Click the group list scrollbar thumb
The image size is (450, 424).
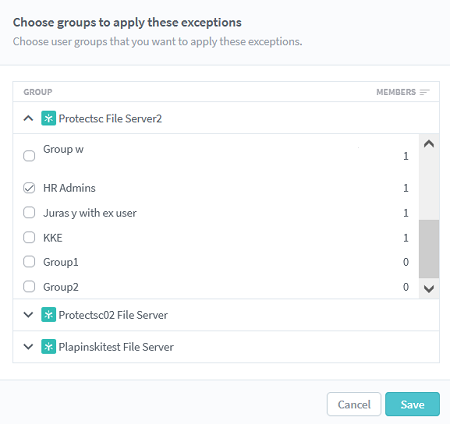tap(429, 249)
